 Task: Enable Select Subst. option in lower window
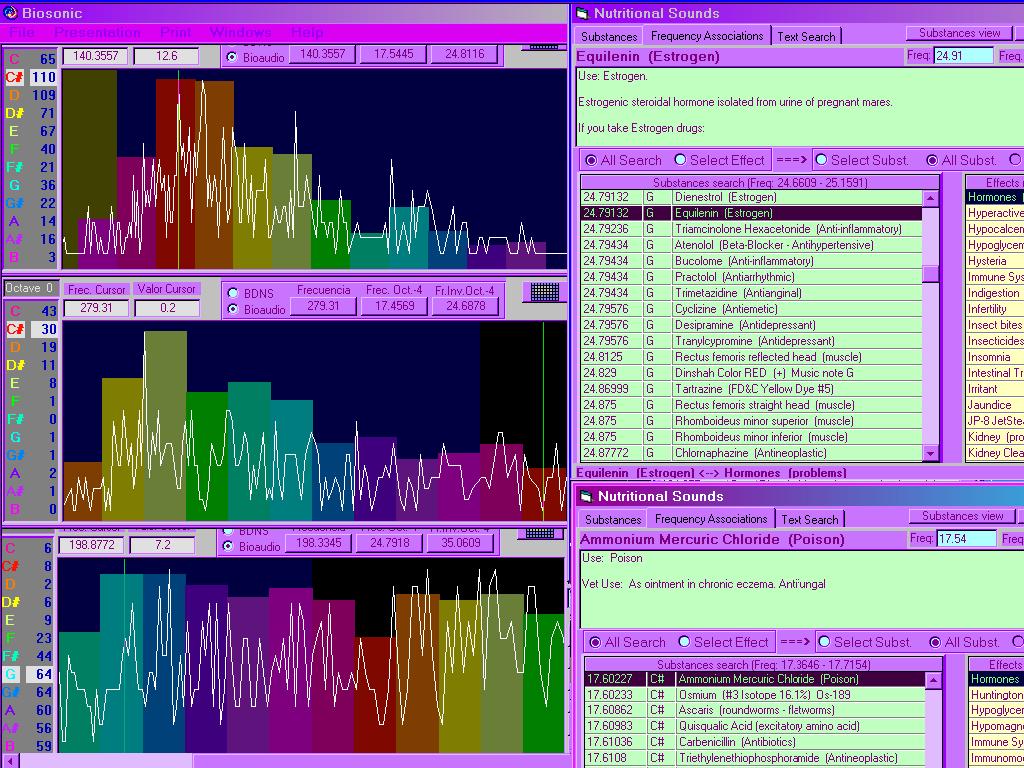[x=823, y=642]
